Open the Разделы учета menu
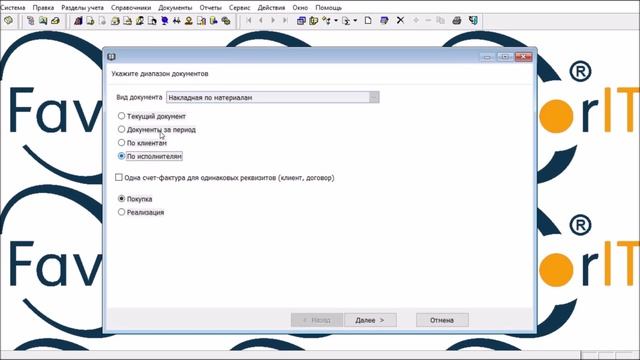The width and height of the screenshot is (640, 360). [82, 7]
